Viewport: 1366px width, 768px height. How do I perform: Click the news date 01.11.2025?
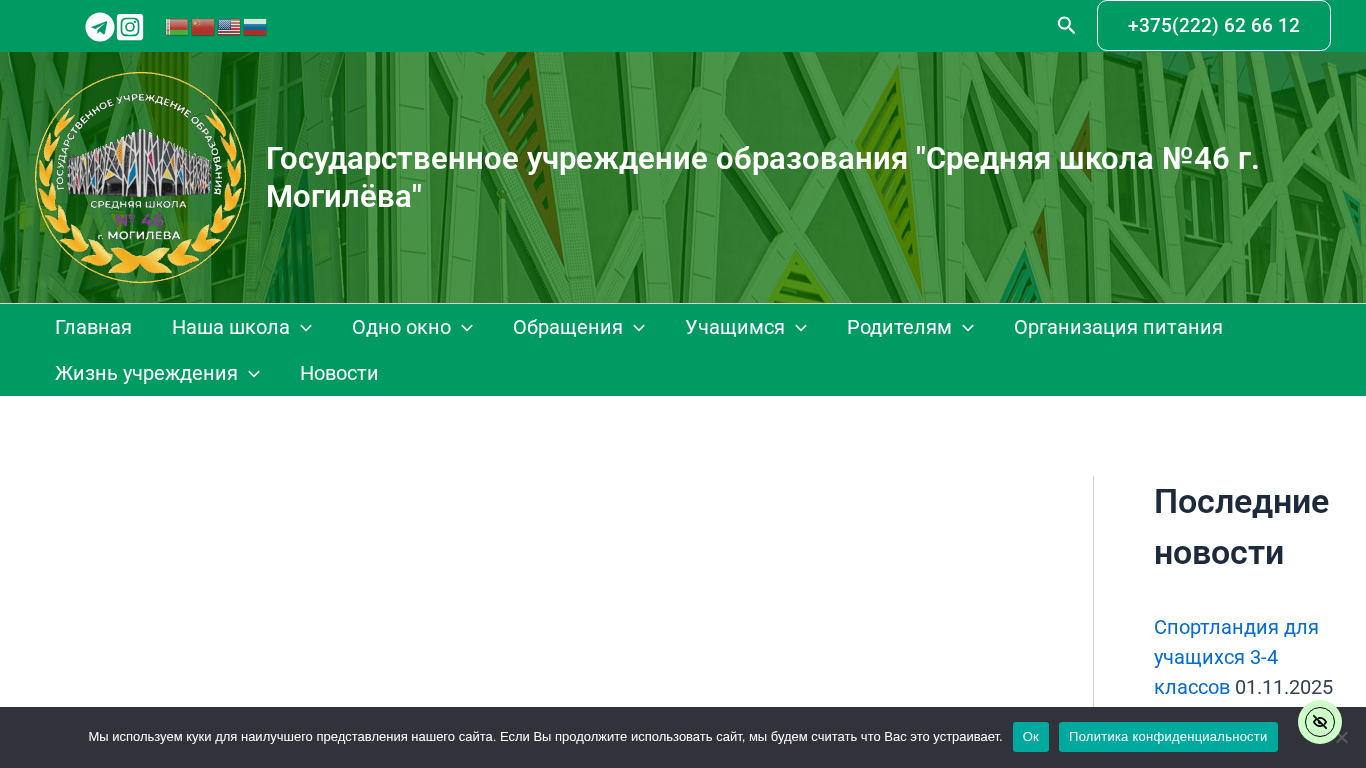click(1284, 687)
